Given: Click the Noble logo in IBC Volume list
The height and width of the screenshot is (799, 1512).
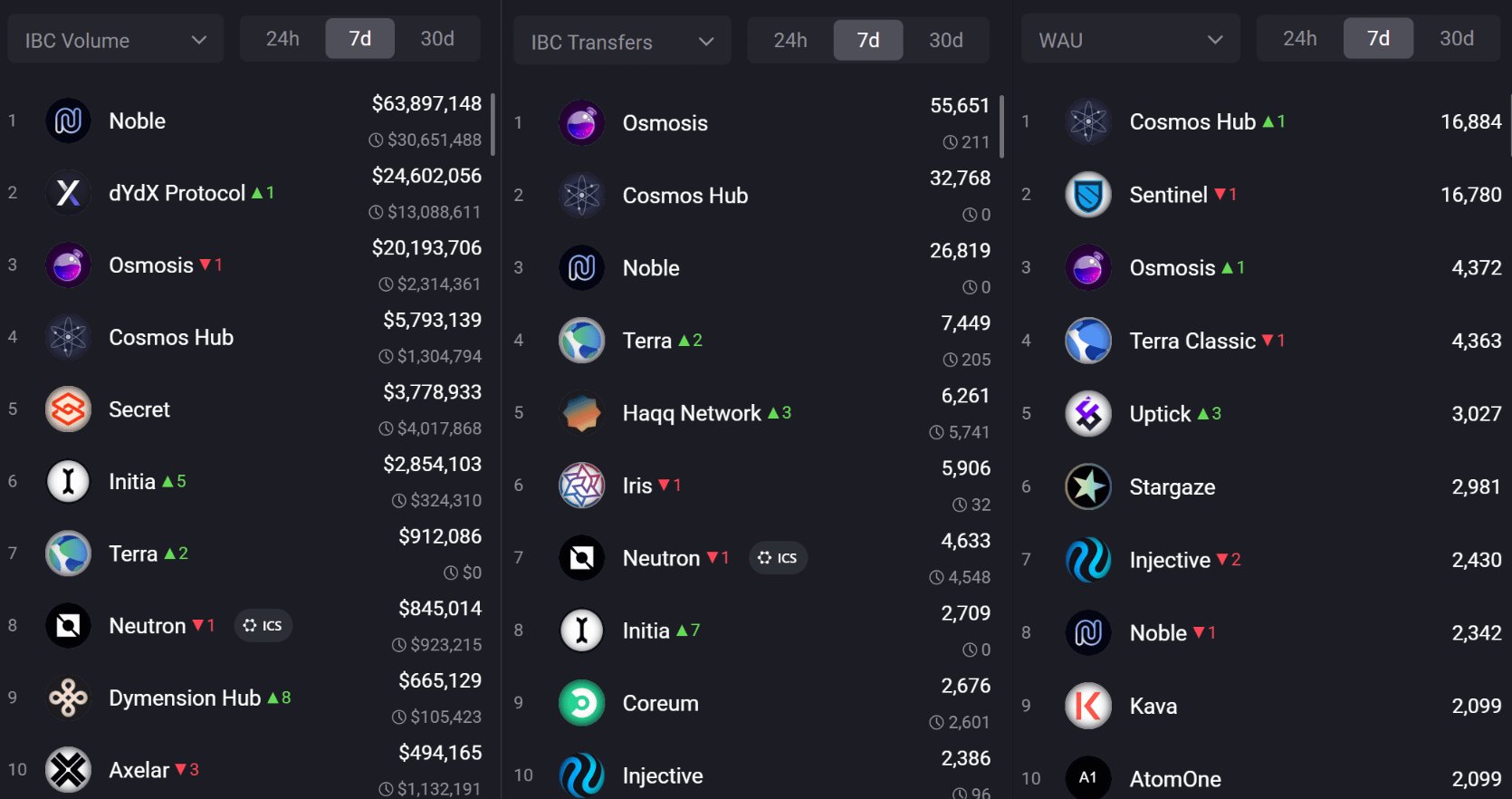Looking at the screenshot, I should [x=68, y=120].
